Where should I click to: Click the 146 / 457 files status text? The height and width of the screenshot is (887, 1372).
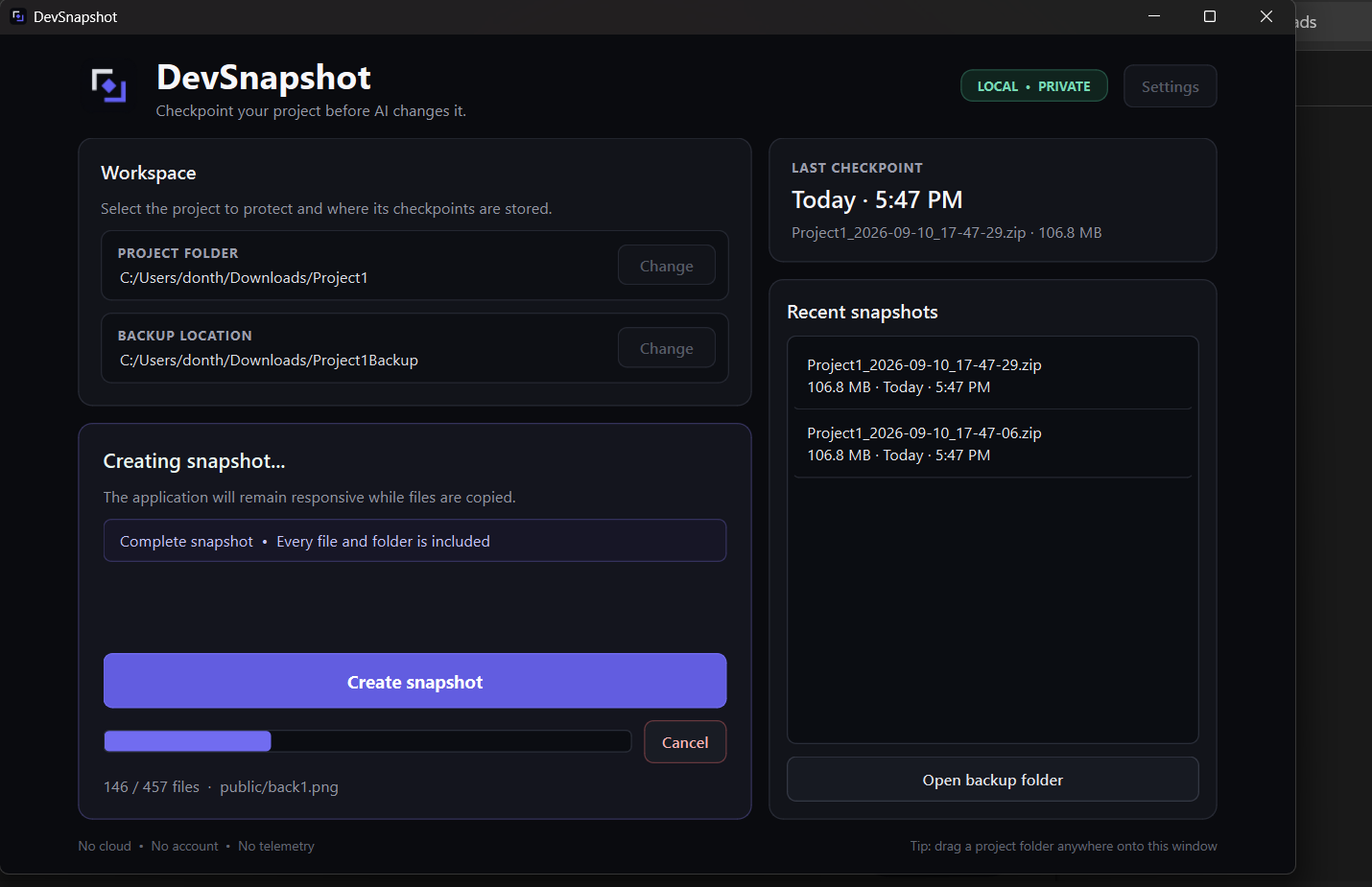click(x=152, y=786)
